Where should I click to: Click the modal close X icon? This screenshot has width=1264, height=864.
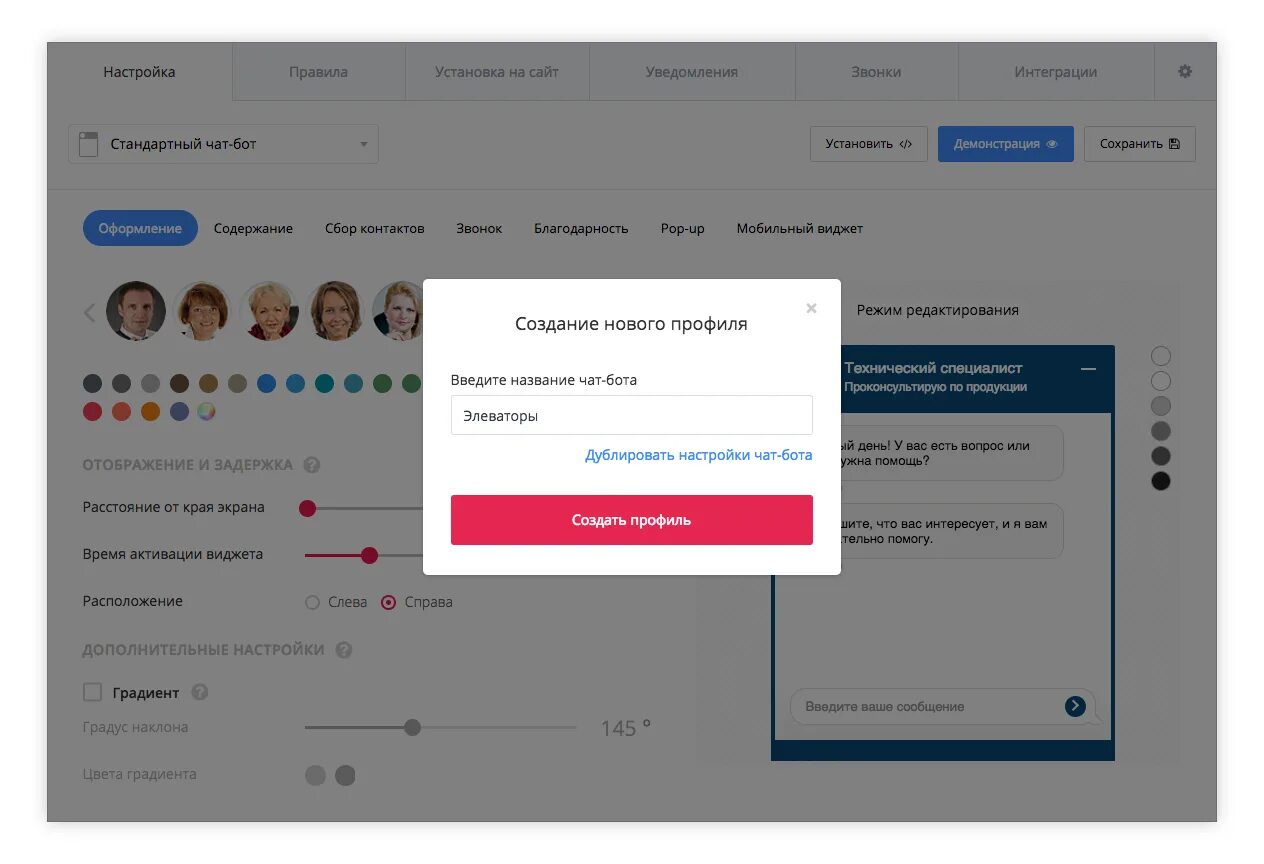[x=811, y=308]
